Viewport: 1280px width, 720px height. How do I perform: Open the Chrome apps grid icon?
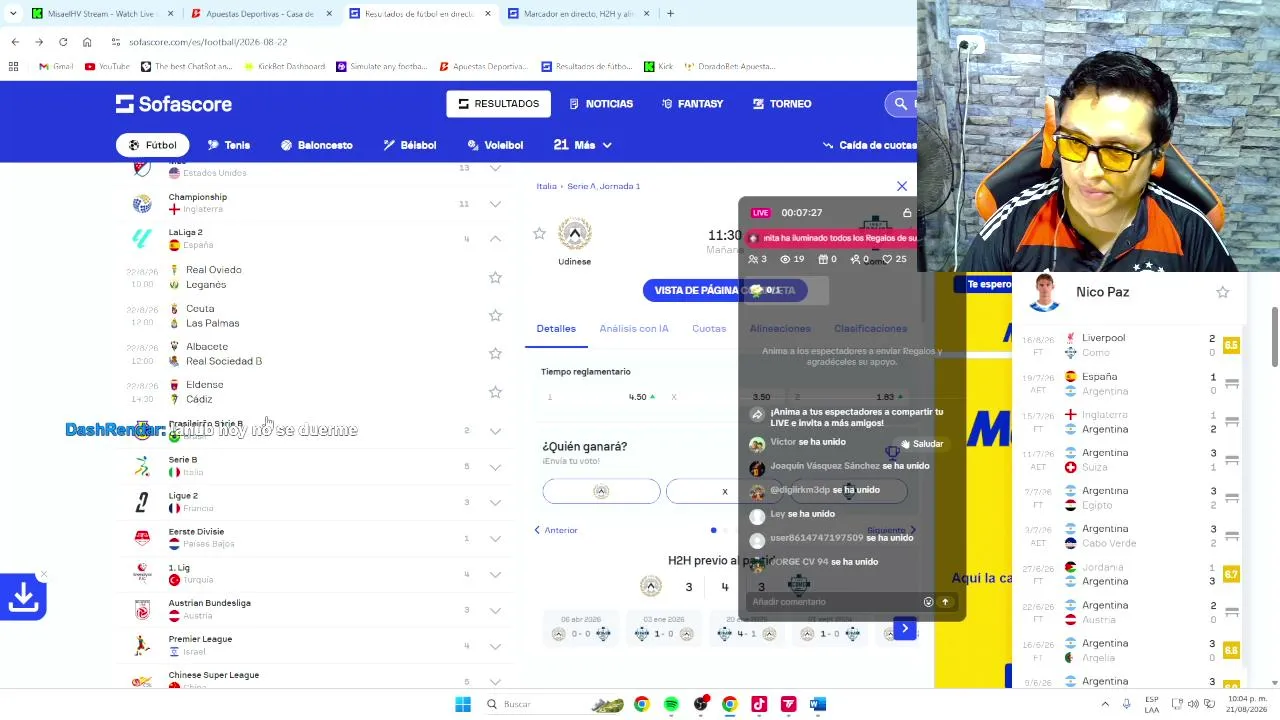pos(13,67)
